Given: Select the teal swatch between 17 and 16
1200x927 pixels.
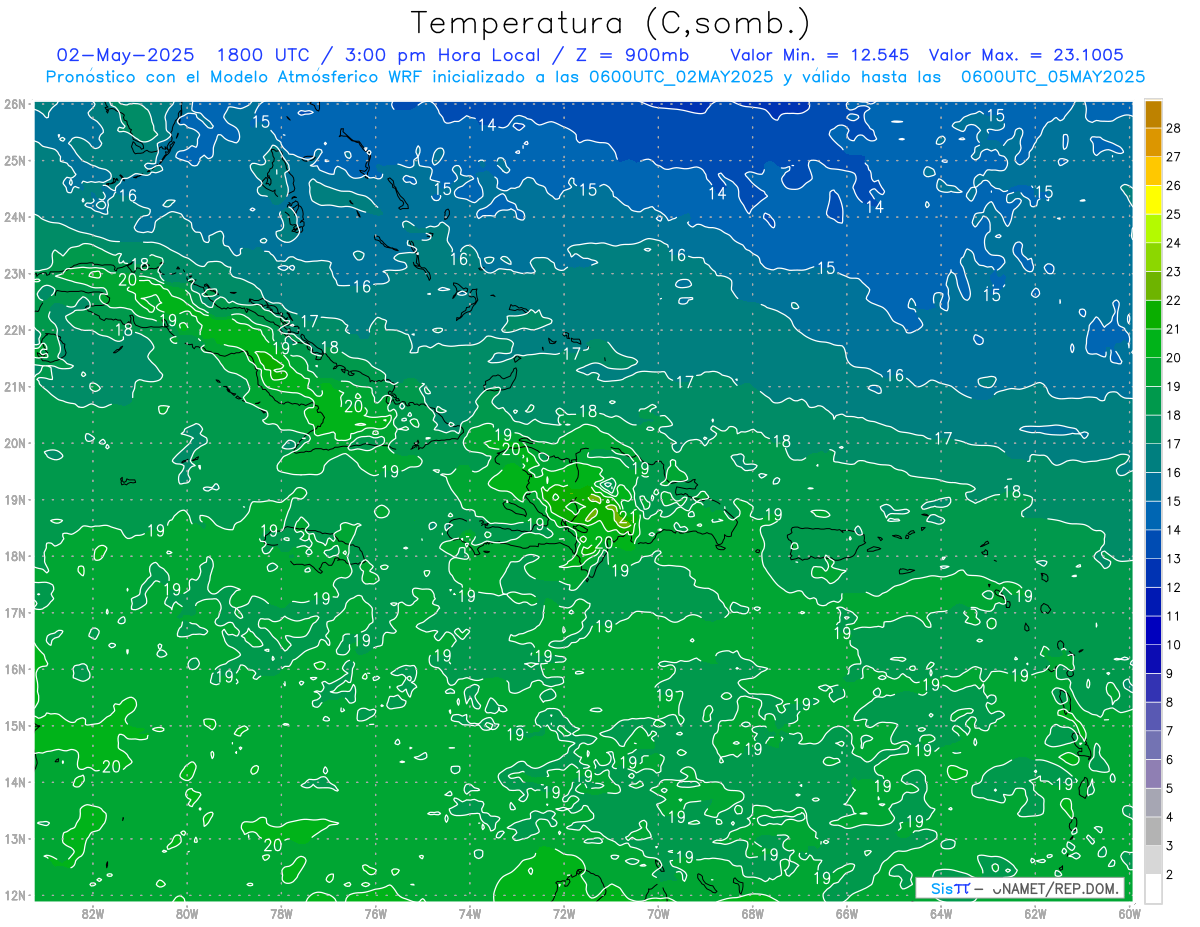Looking at the screenshot, I should pos(1153,458).
